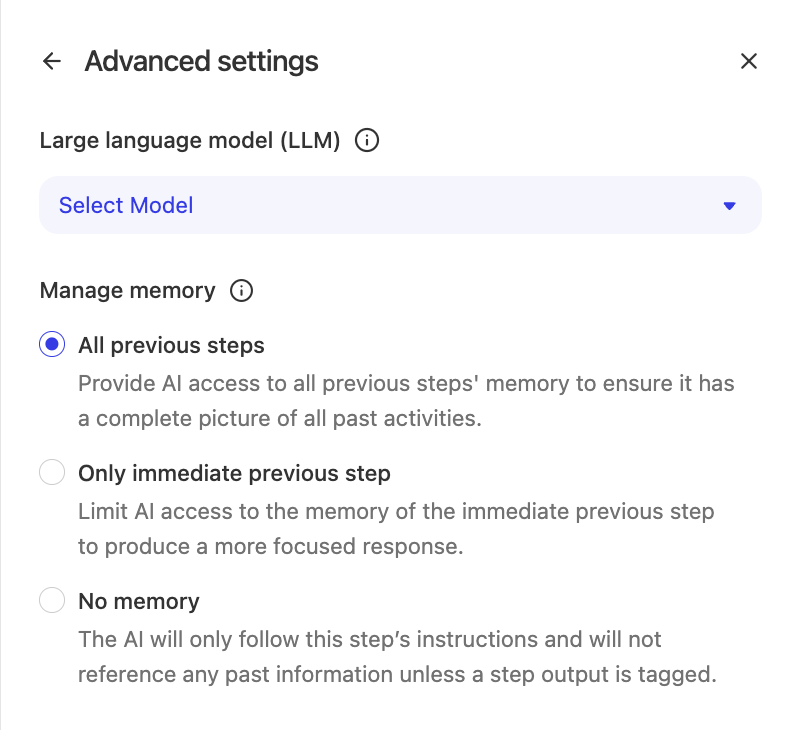Select the 'All previous steps' radio button
Image resolution: width=798 pixels, height=730 pixels.
pos(52,345)
